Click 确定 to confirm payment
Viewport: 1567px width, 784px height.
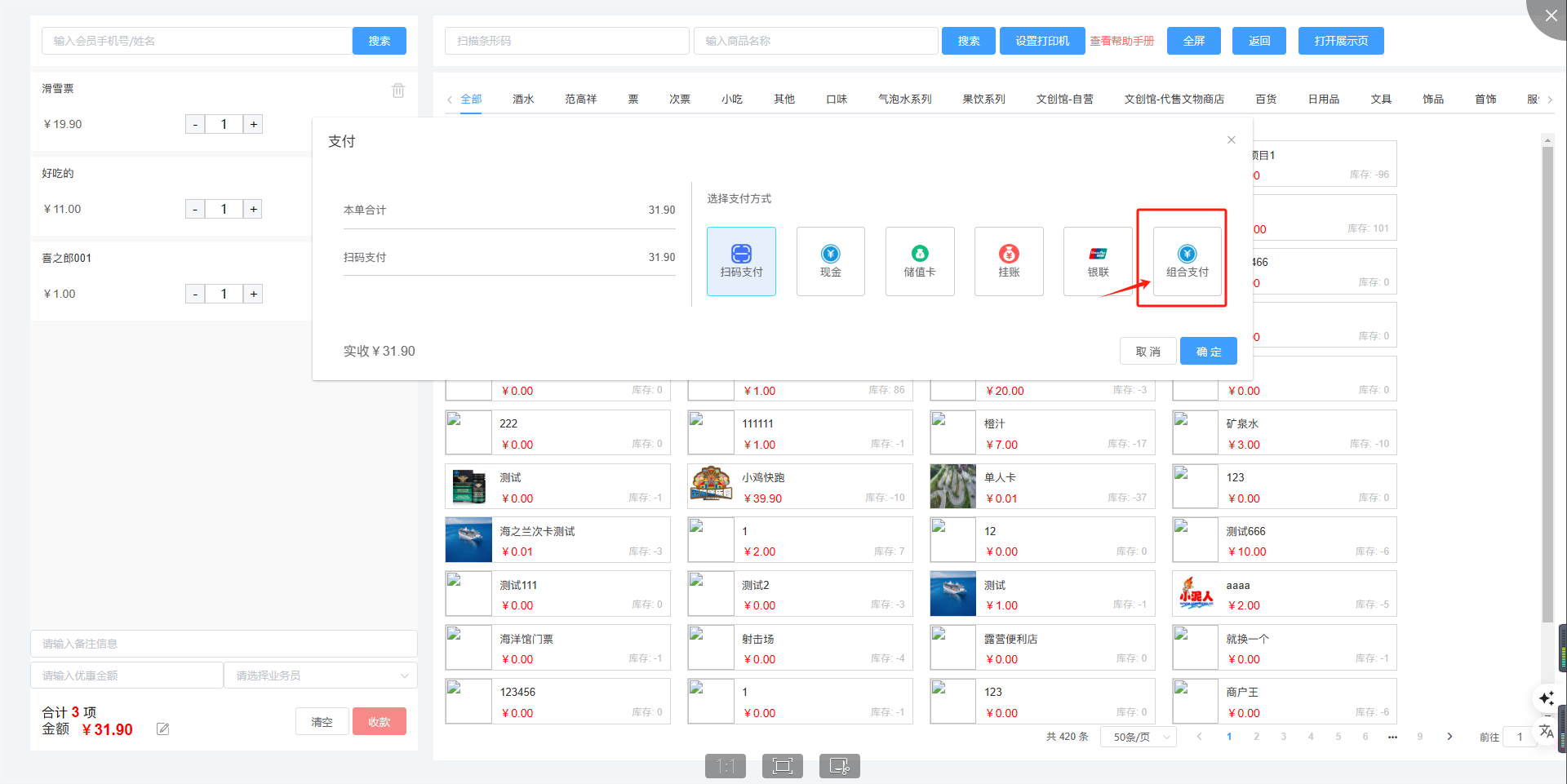[x=1208, y=352]
